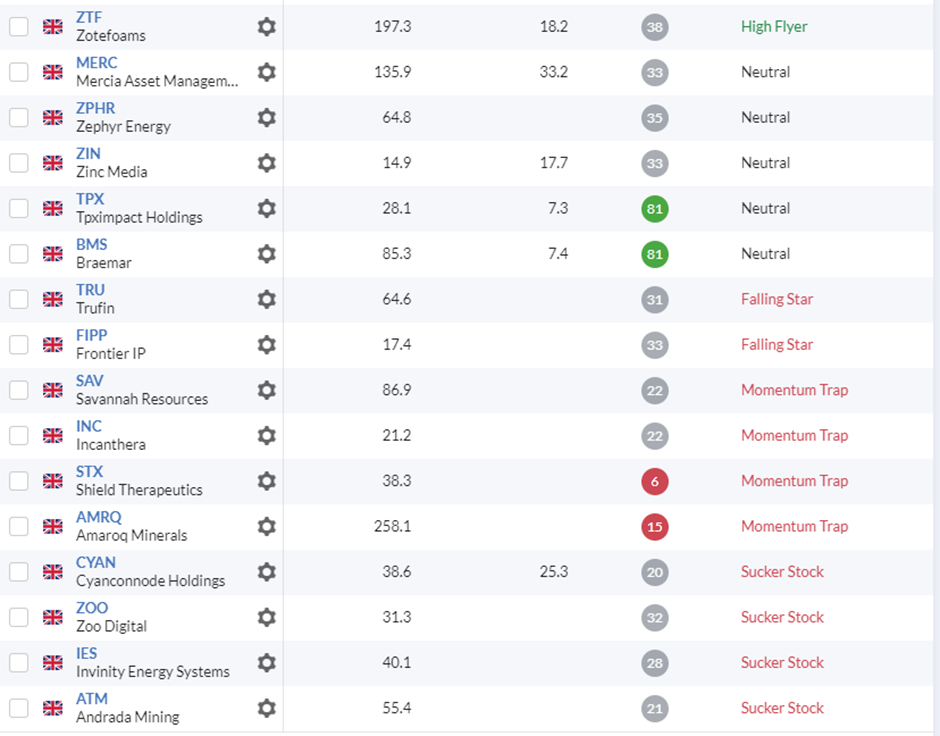Viewport: 940px width, 736px height.
Task: Tick the checkbox for Zotefoams
Action: click(x=19, y=26)
